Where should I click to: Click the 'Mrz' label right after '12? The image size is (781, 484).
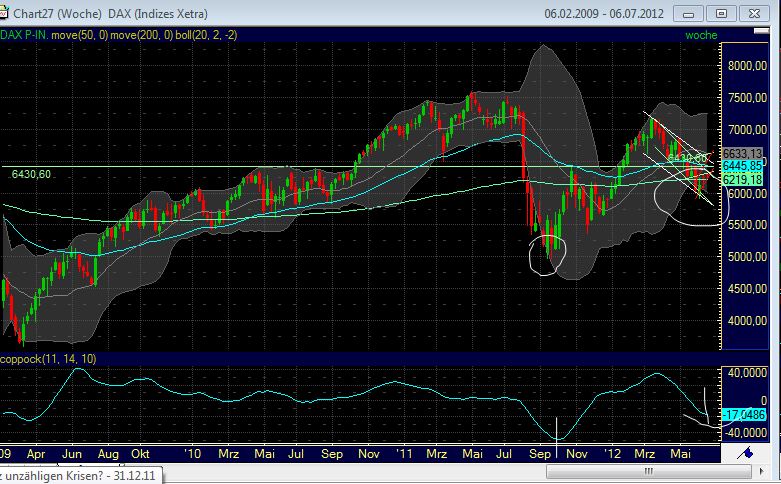(645, 454)
